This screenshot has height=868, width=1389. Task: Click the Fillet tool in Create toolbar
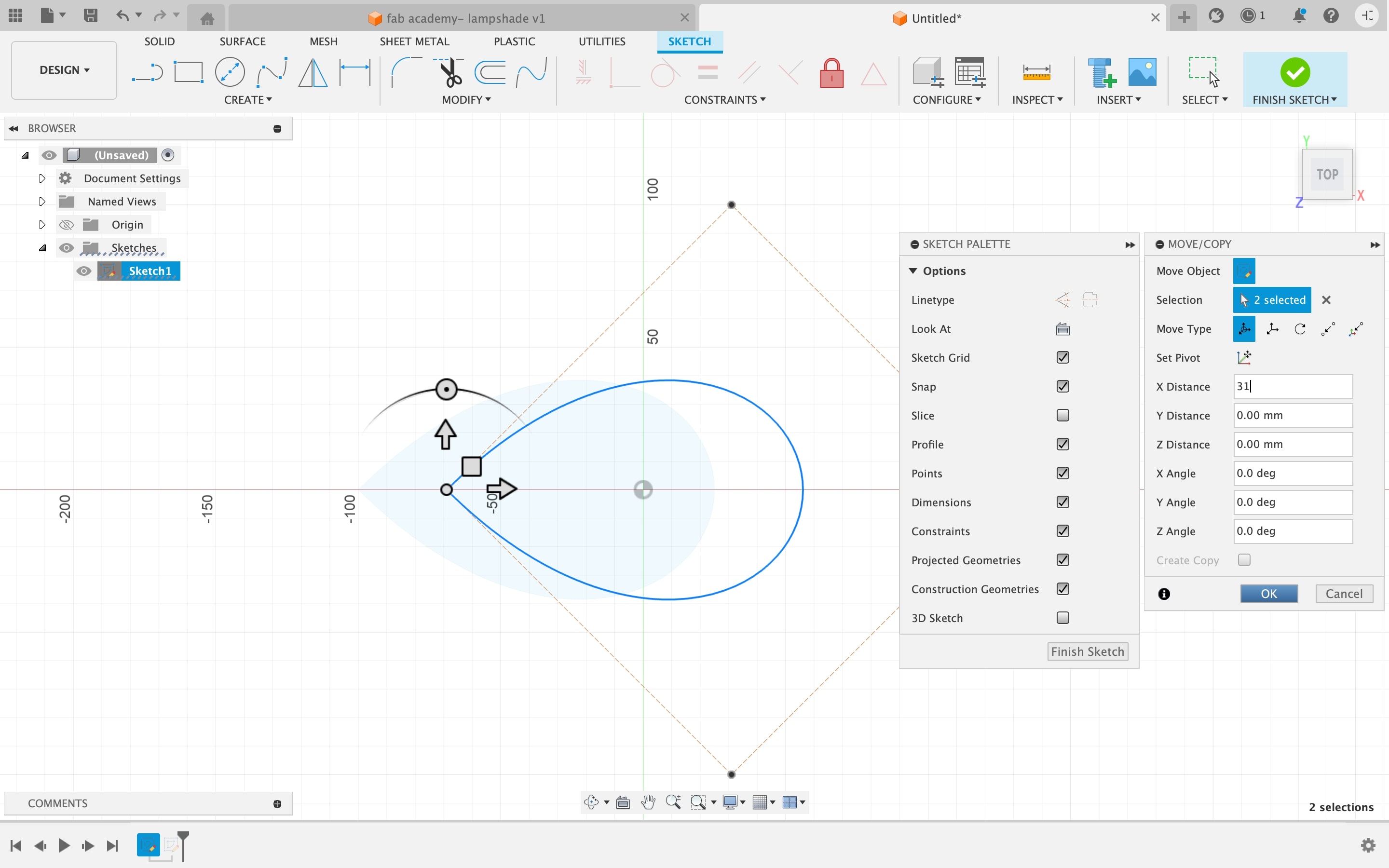click(x=405, y=72)
